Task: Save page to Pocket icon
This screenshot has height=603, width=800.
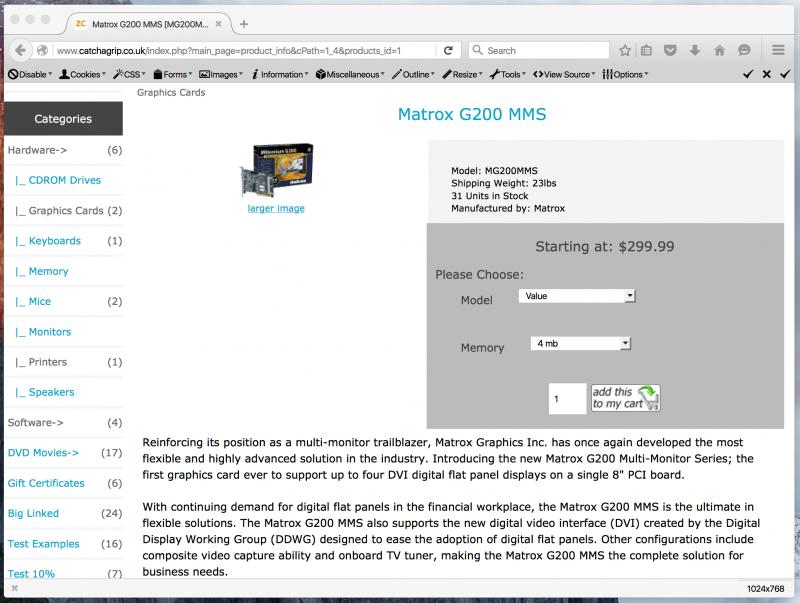Action: pos(670,50)
